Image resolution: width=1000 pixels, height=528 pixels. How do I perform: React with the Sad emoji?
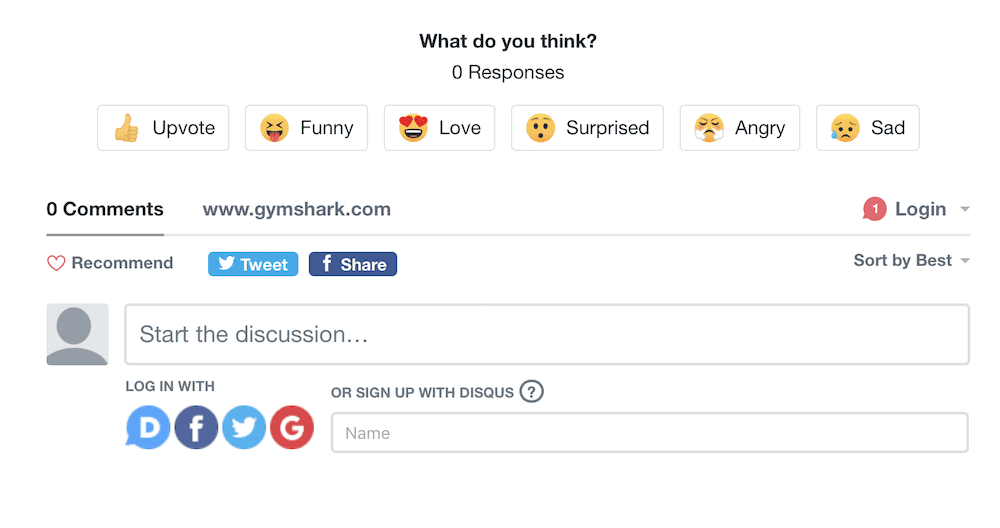tap(867, 128)
